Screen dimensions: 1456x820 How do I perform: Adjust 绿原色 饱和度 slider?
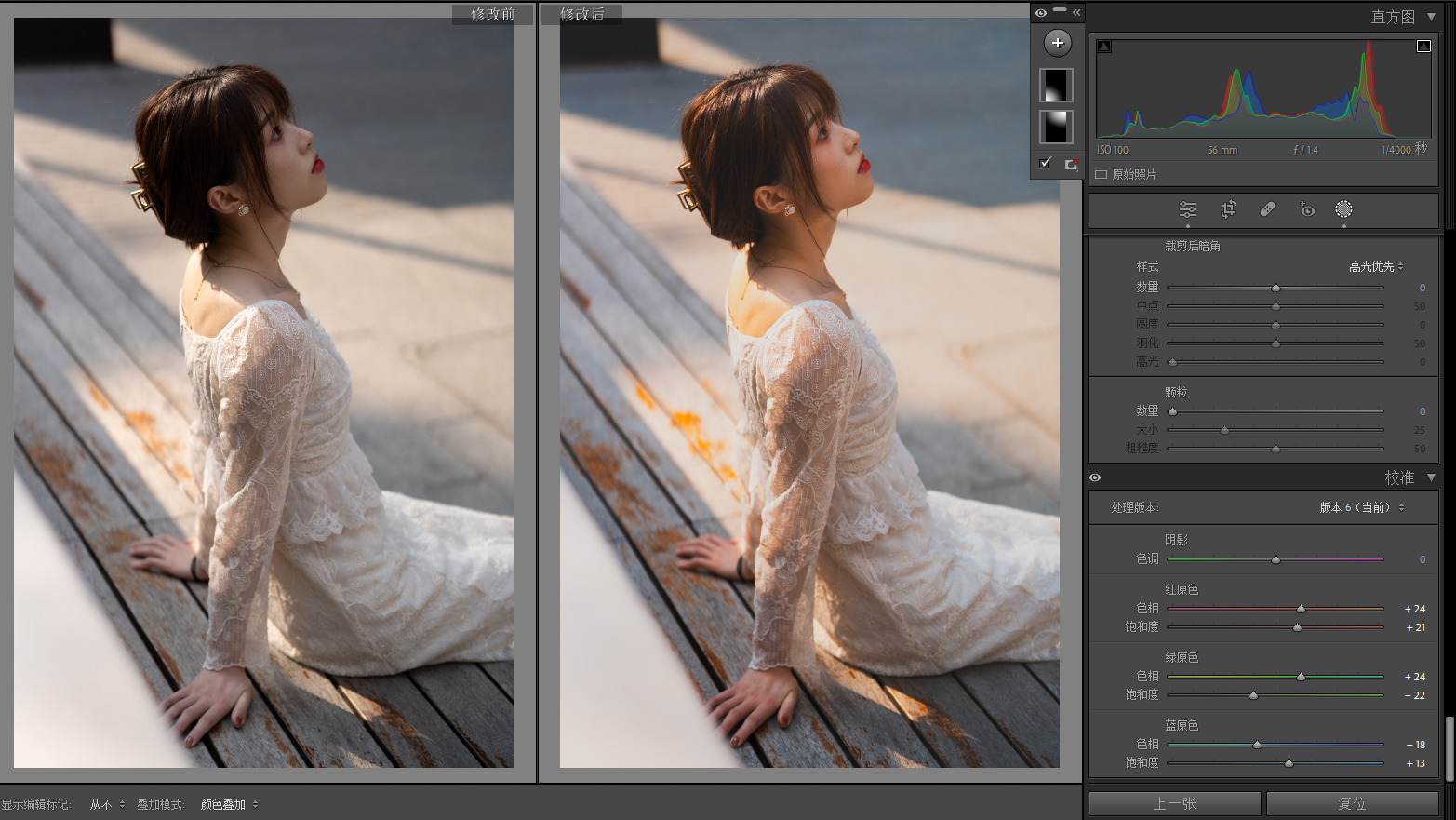tap(1276, 695)
